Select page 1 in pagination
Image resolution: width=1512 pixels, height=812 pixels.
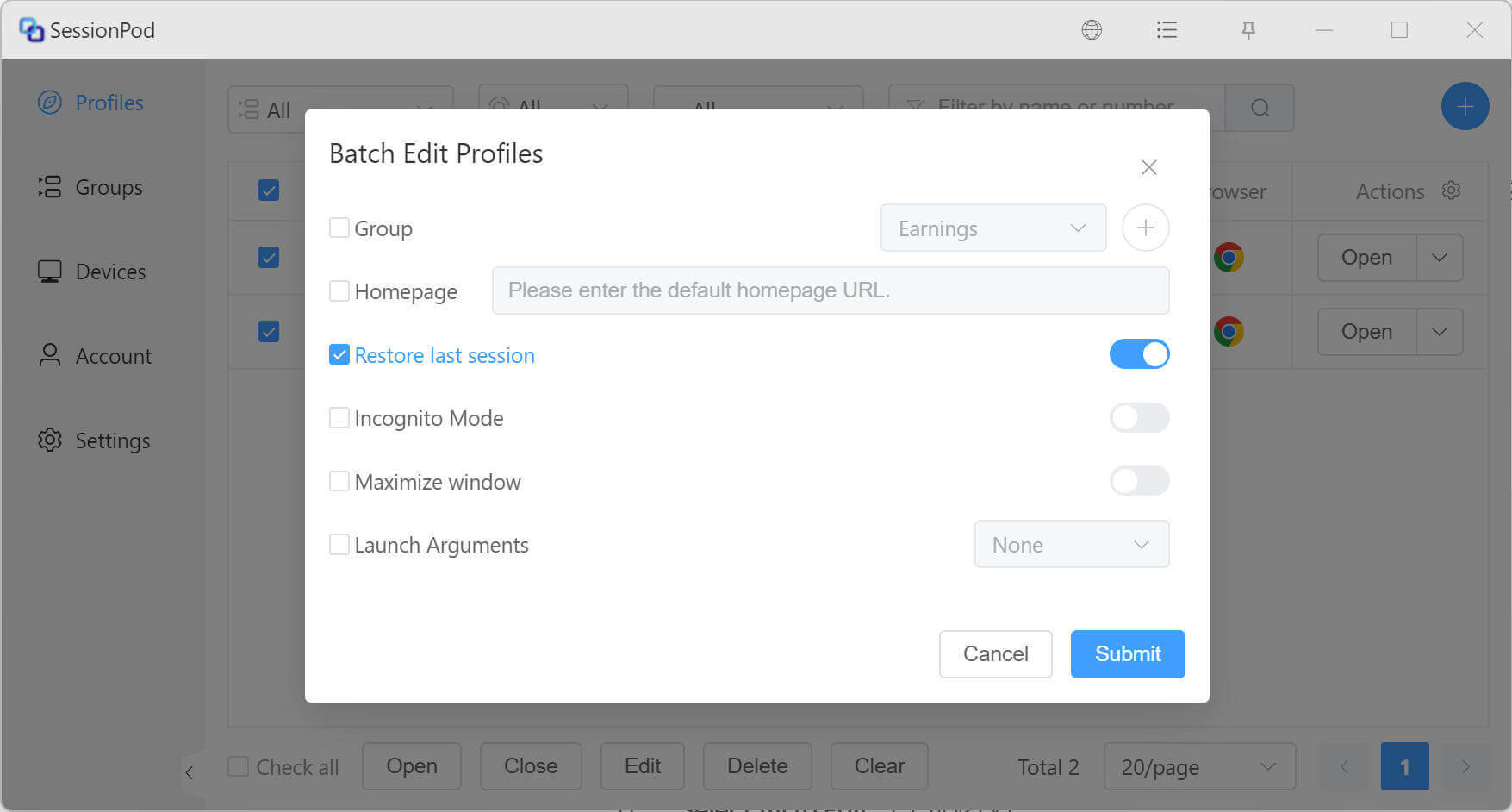(1404, 766)
